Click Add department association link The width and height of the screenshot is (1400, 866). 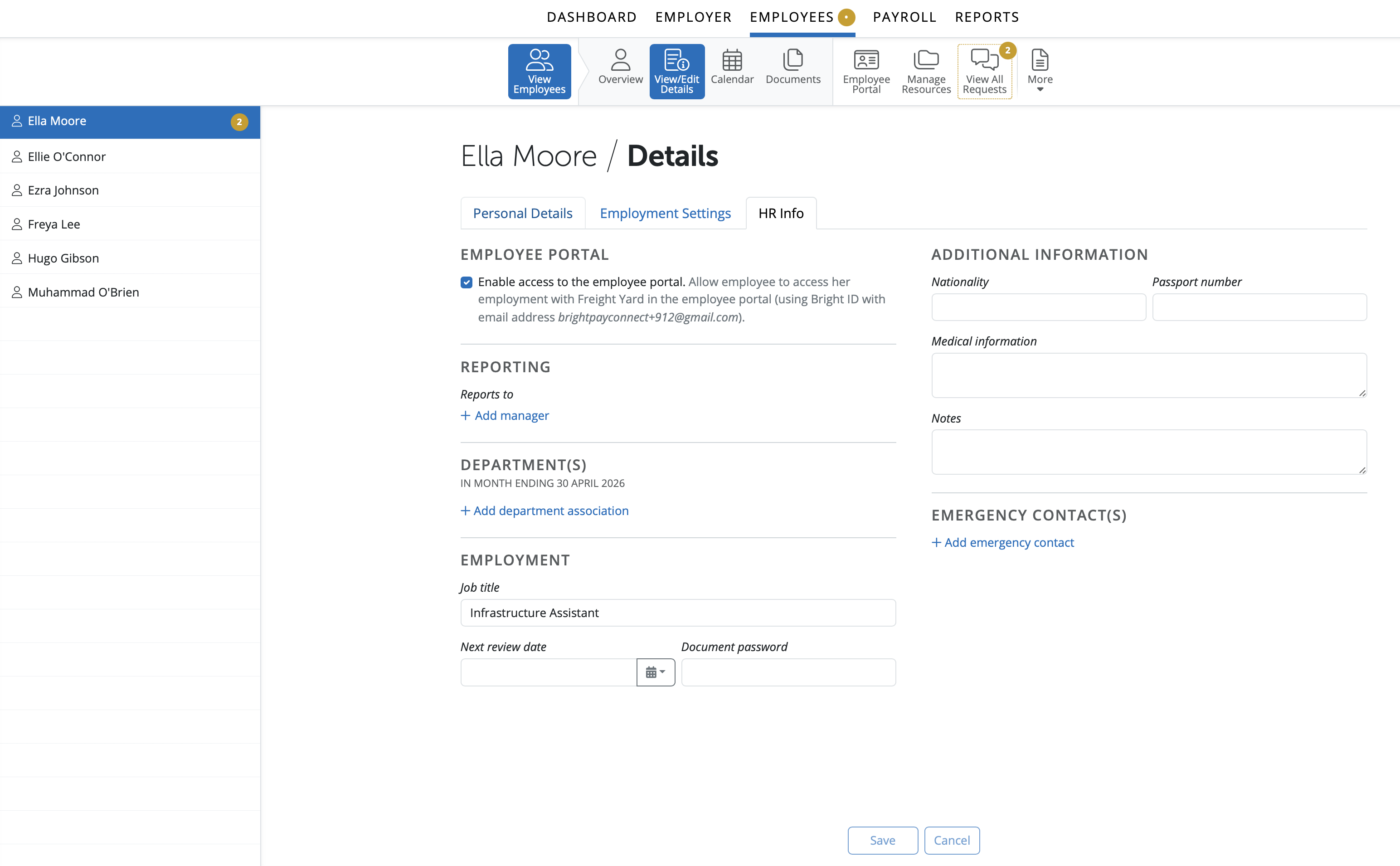coord(544,511)
